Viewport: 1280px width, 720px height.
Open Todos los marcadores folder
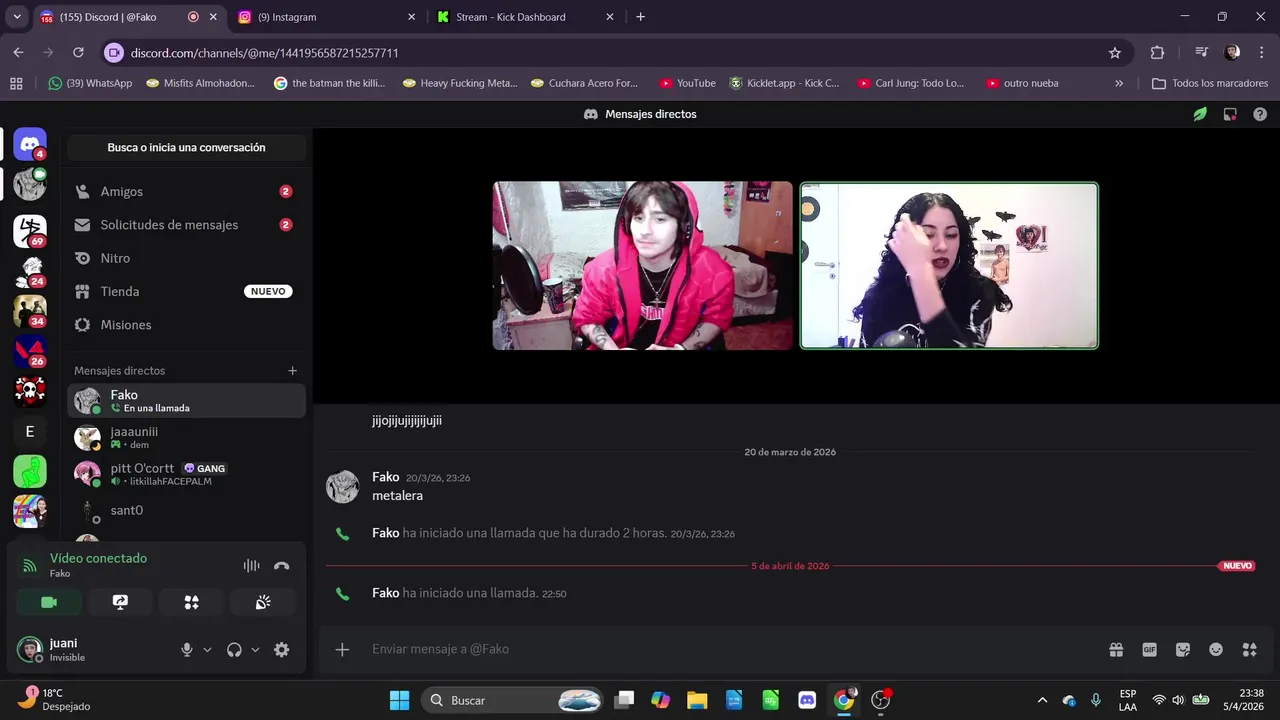pyautogui.click(x=1210, y=83)
